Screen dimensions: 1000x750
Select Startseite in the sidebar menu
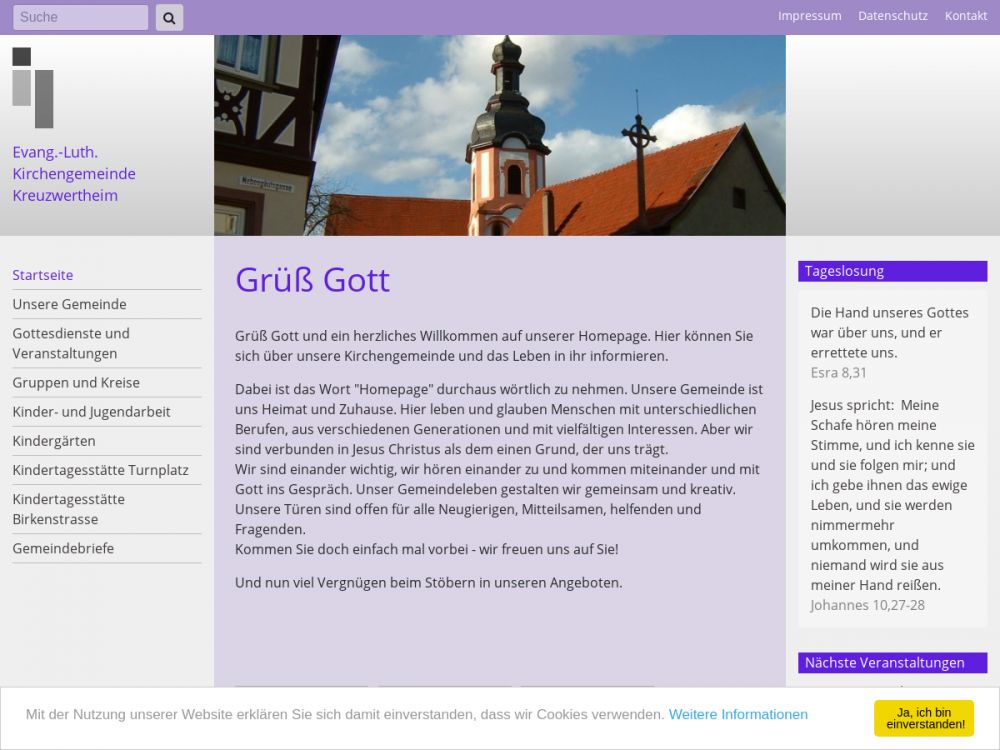click(x=43, y=275)
